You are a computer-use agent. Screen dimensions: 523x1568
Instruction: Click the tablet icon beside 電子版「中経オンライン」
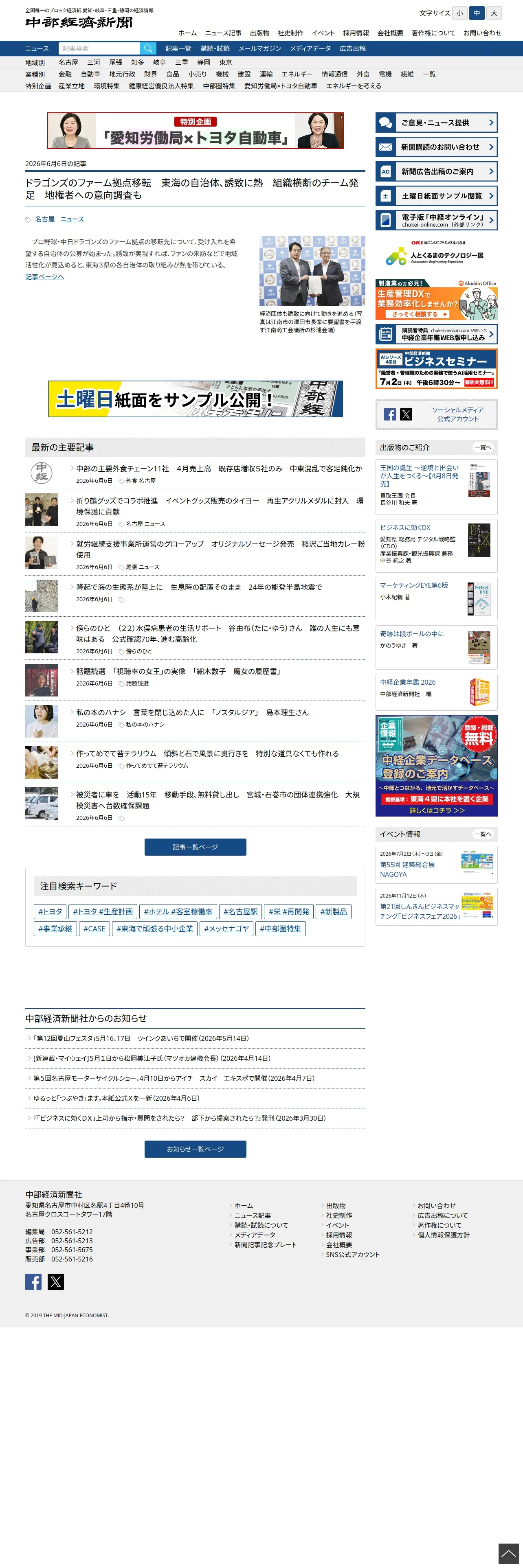pos(385,220)
